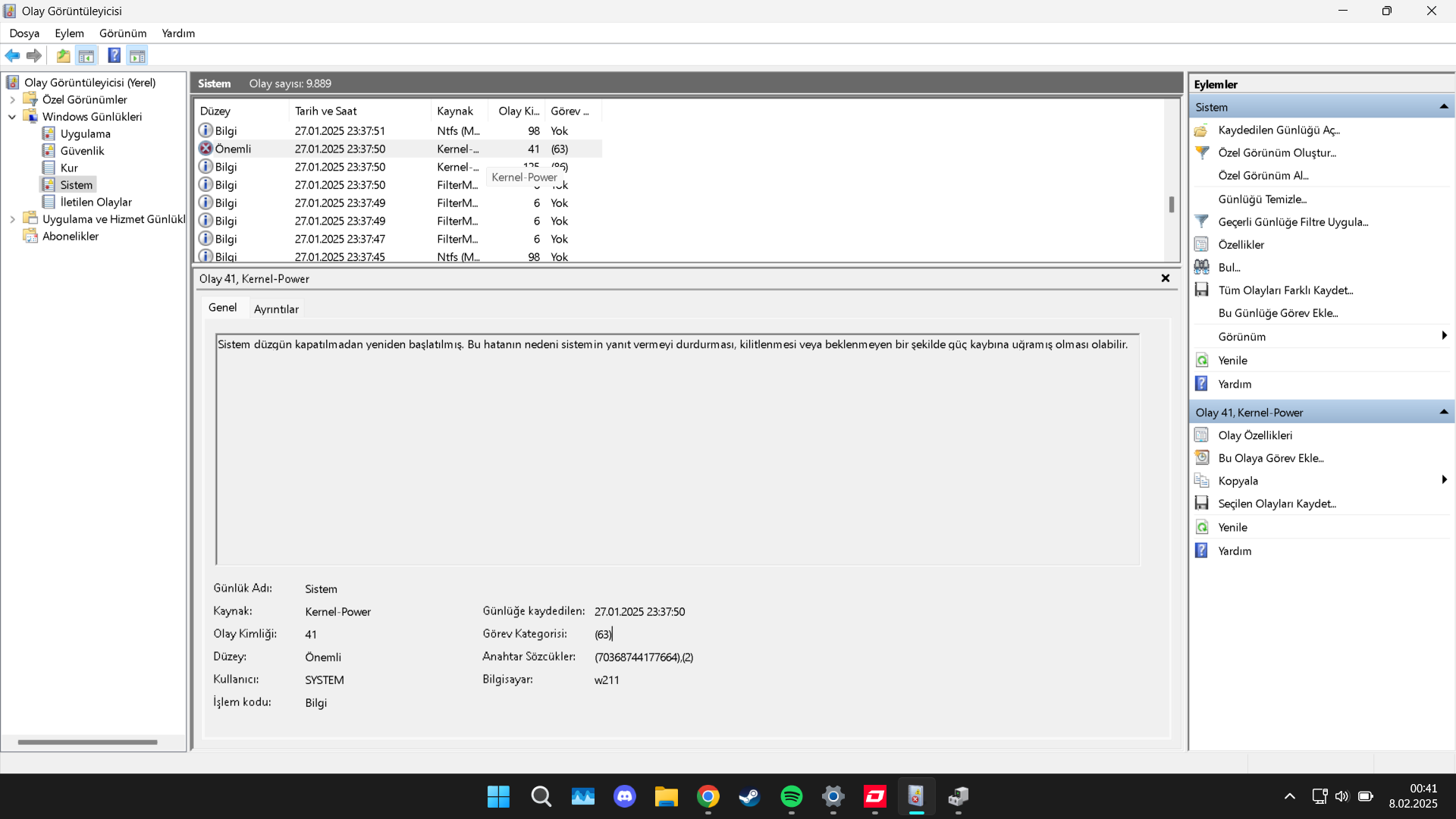Click the blue Help toolbar icon
1456x819 pixels.
(114, 55)
